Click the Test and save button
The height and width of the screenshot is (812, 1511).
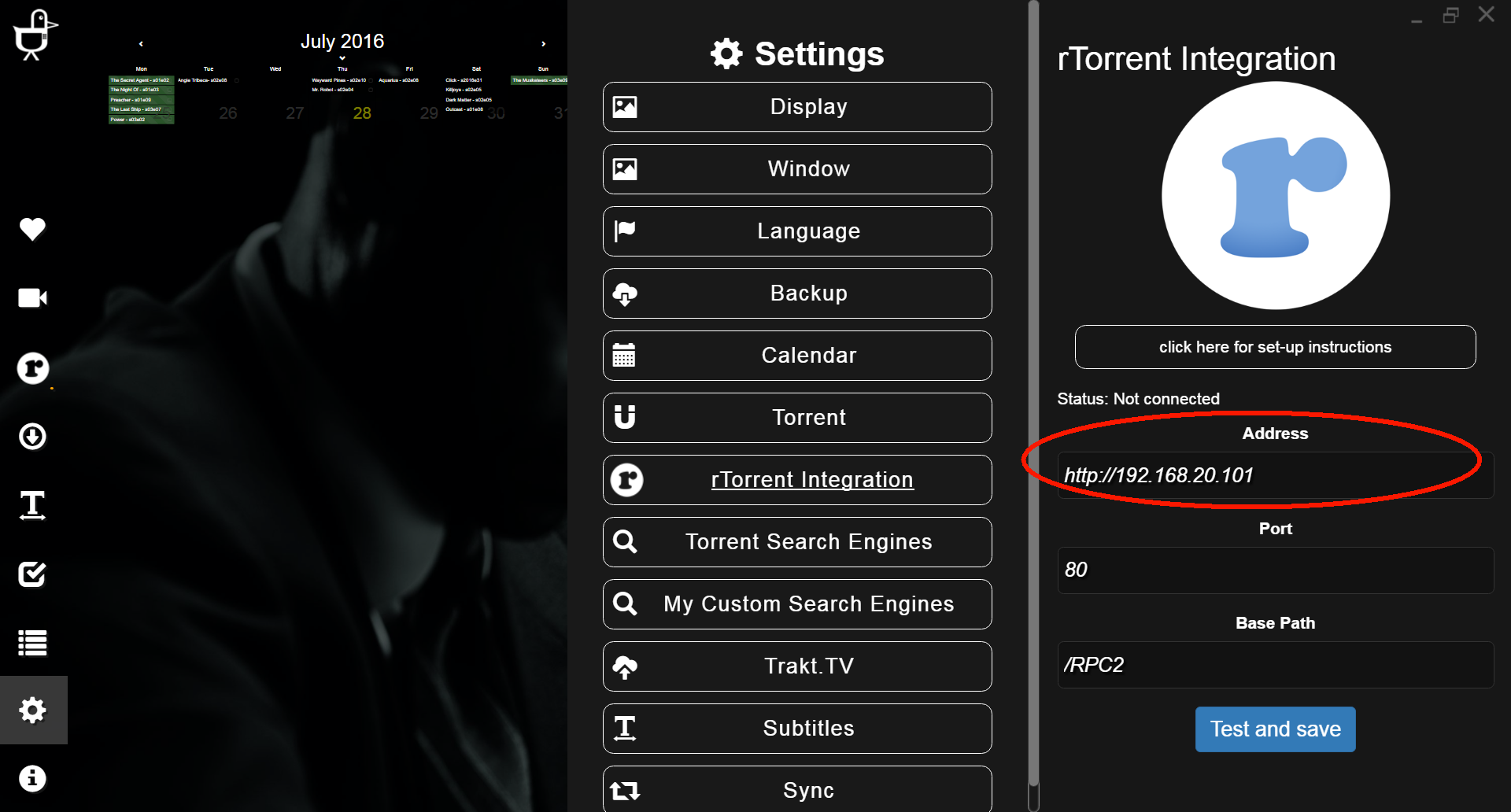[1275, 729]
